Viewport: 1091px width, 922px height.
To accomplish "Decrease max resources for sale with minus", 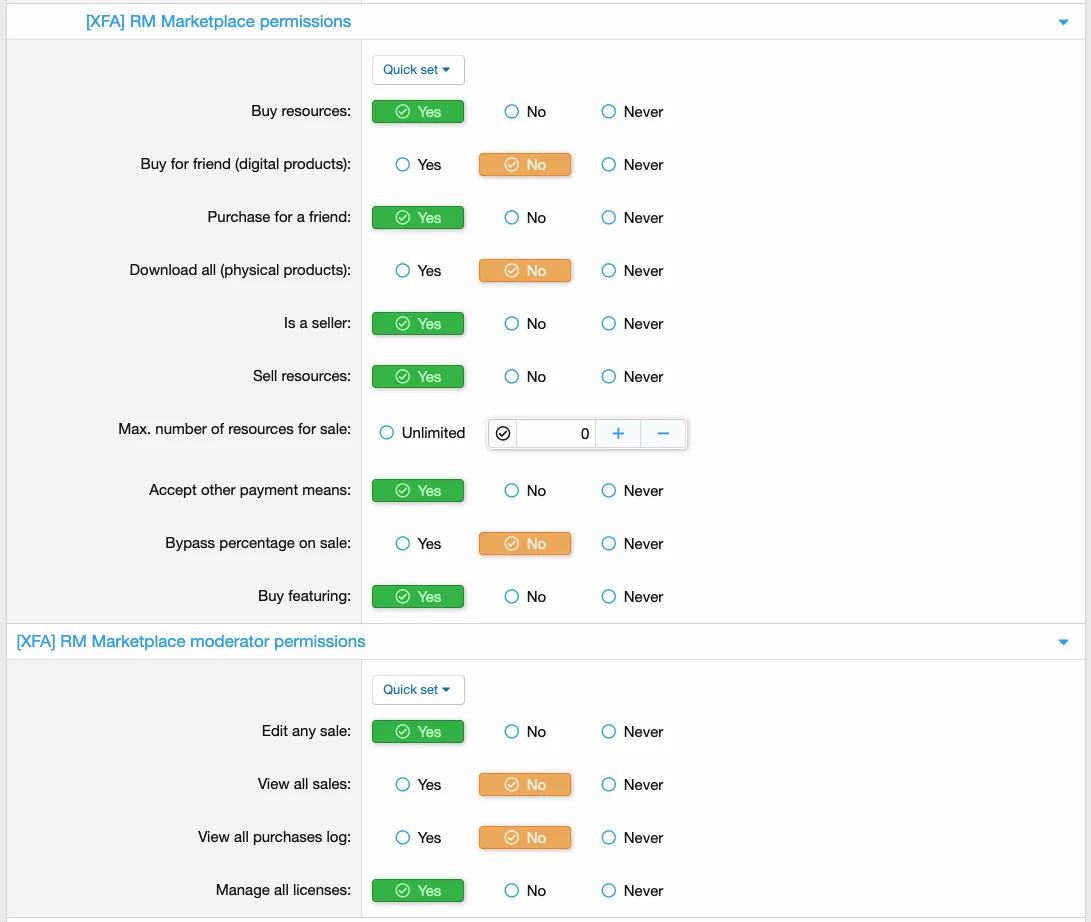I will point(663,433).
